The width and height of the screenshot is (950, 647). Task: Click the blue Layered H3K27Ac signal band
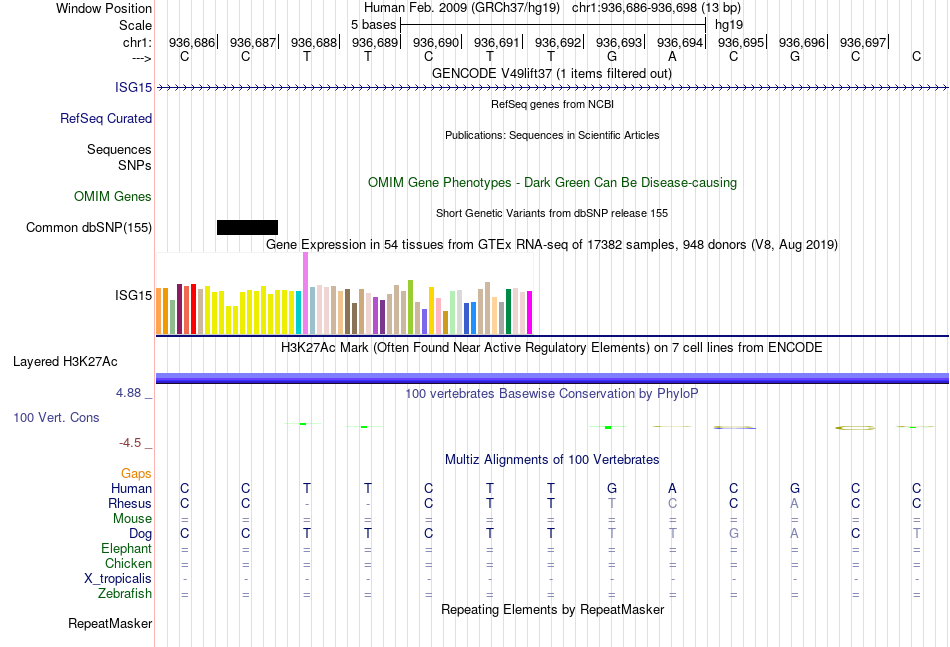552,378
